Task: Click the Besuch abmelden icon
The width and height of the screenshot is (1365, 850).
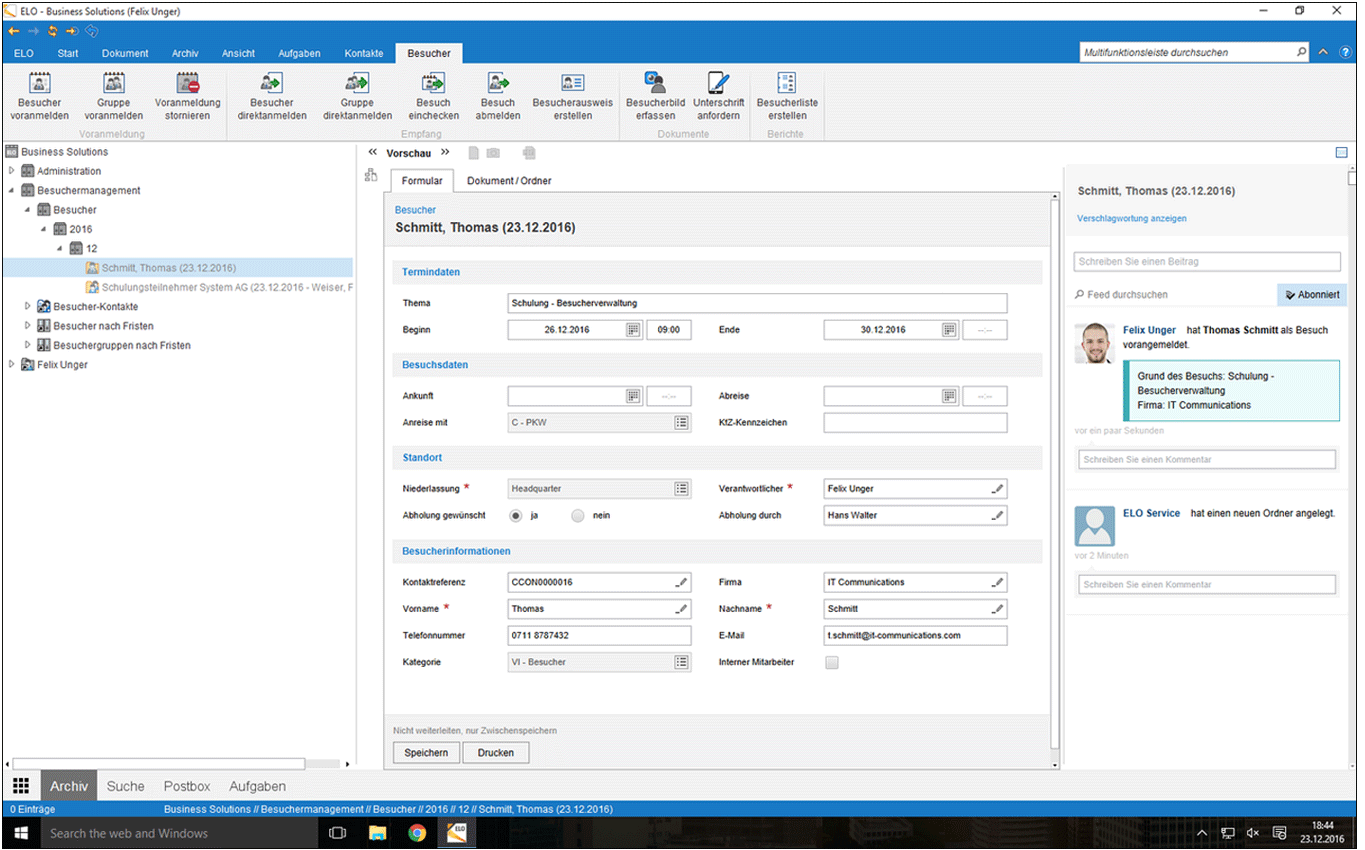Action: 498,84
